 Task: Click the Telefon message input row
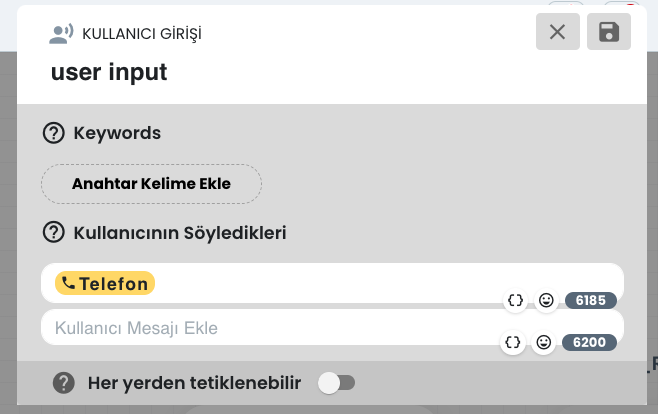pos(332,283)
